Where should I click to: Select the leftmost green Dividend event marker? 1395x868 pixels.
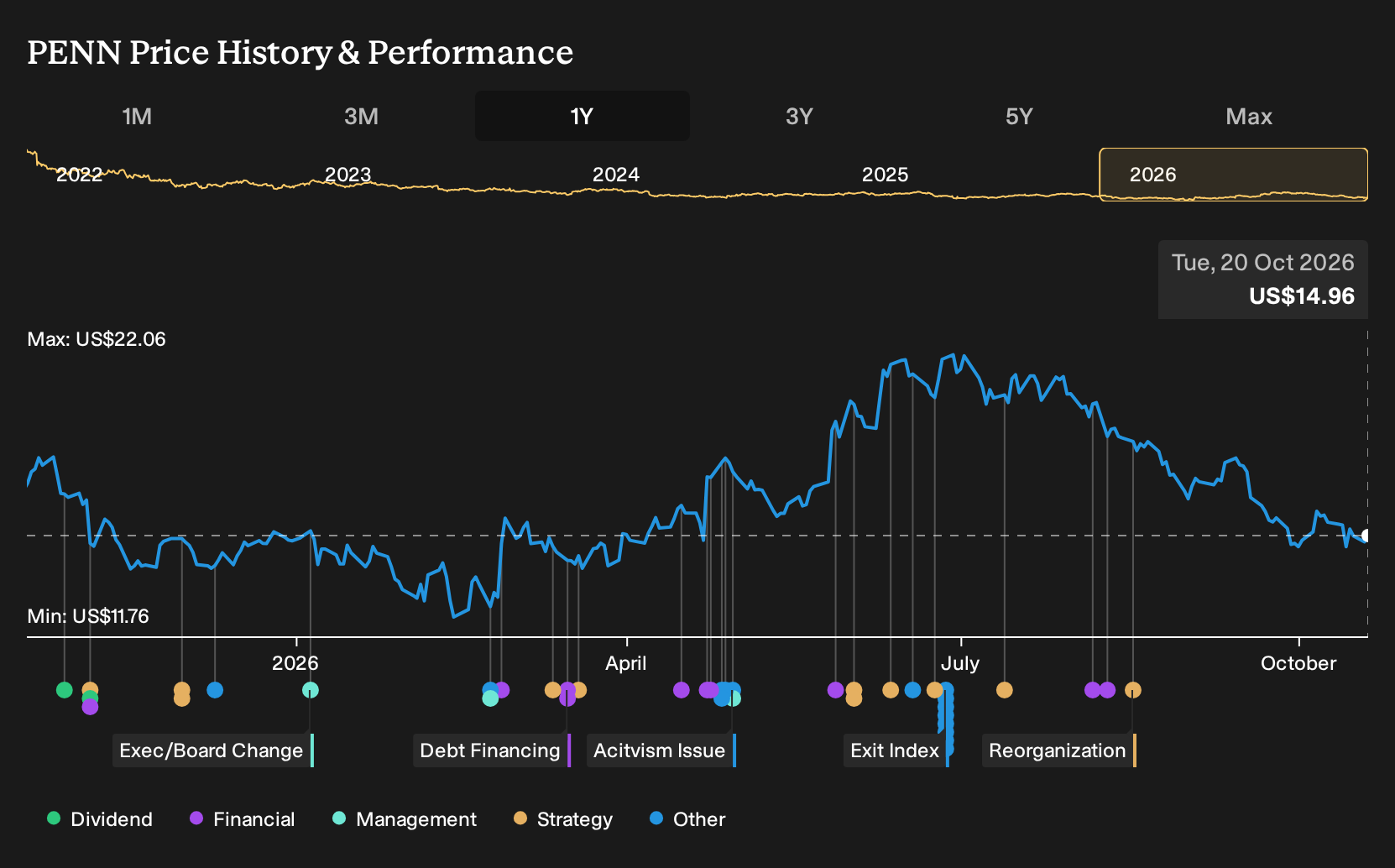tap(65, 690)
